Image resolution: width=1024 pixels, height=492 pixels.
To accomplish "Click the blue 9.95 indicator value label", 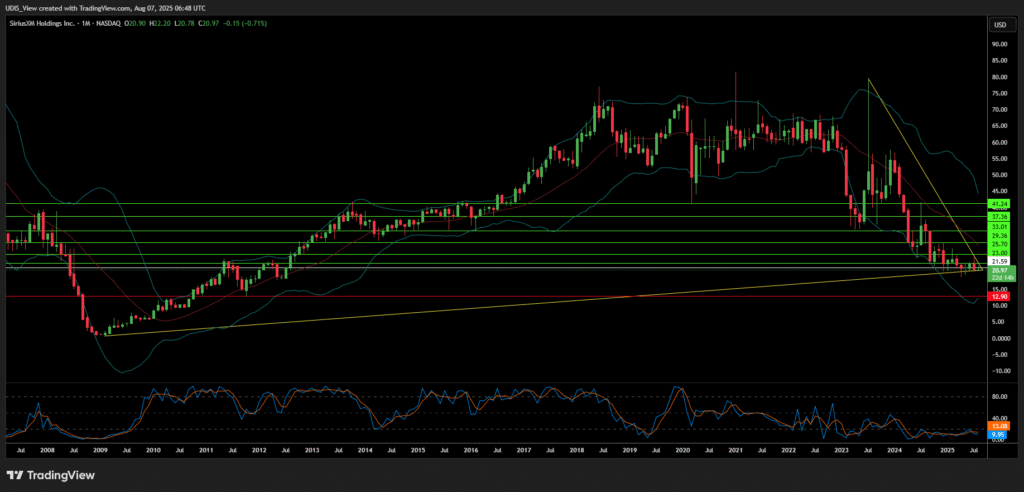I will click(998, 435).
